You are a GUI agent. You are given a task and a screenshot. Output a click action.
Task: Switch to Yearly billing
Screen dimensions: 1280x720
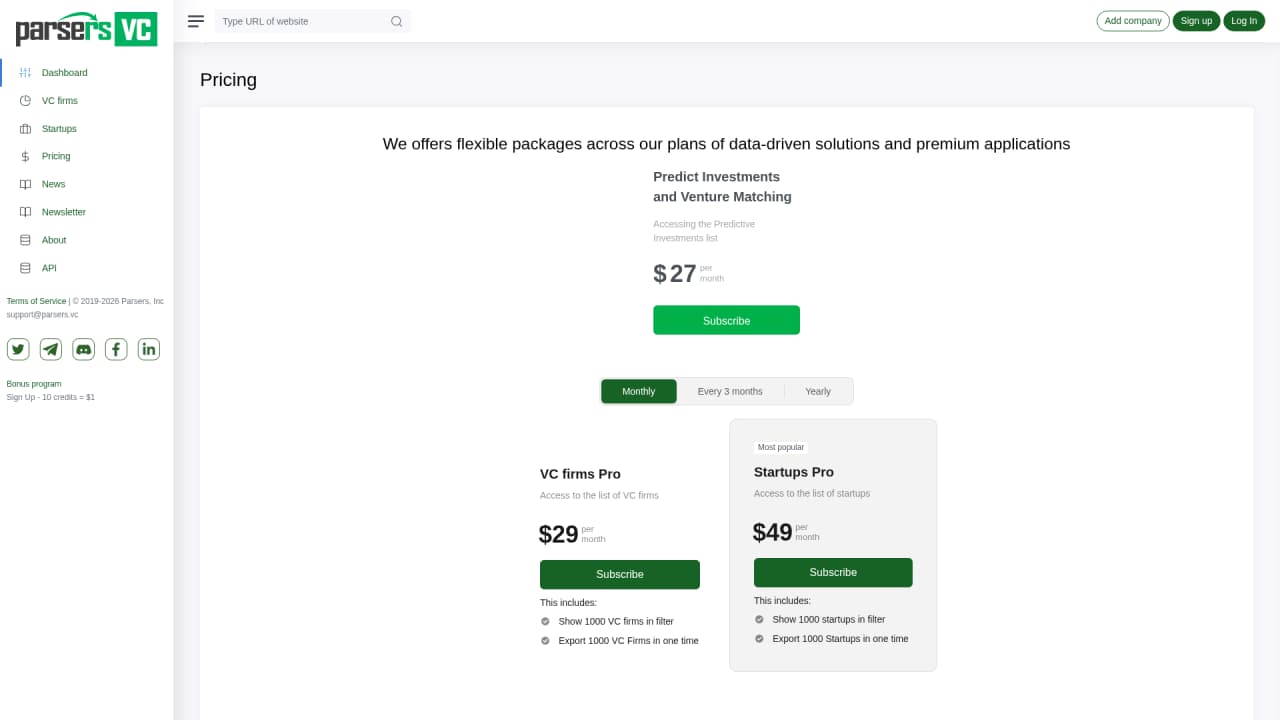[818, 391]
